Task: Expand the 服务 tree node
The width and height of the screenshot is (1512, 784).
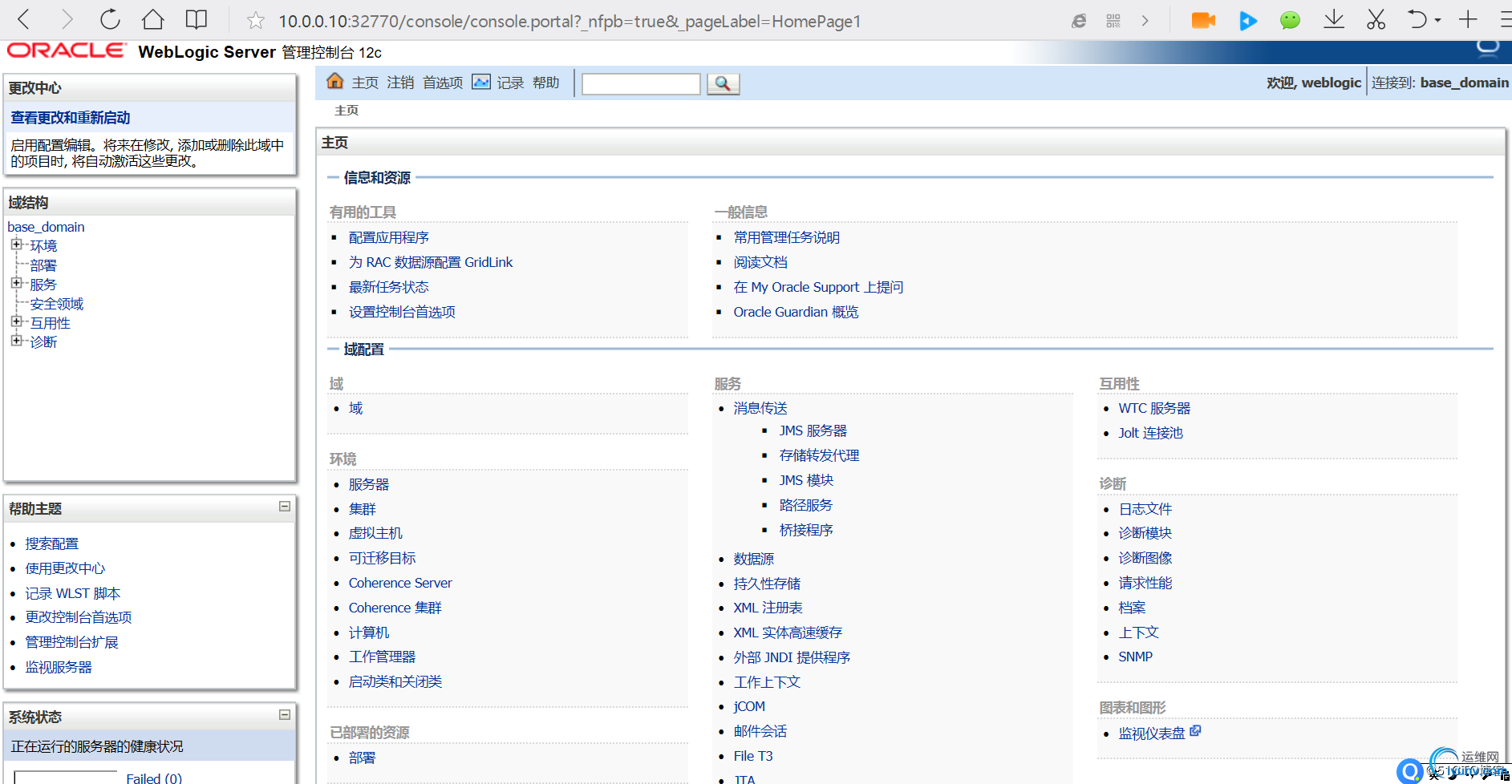Action: point(16,283)
